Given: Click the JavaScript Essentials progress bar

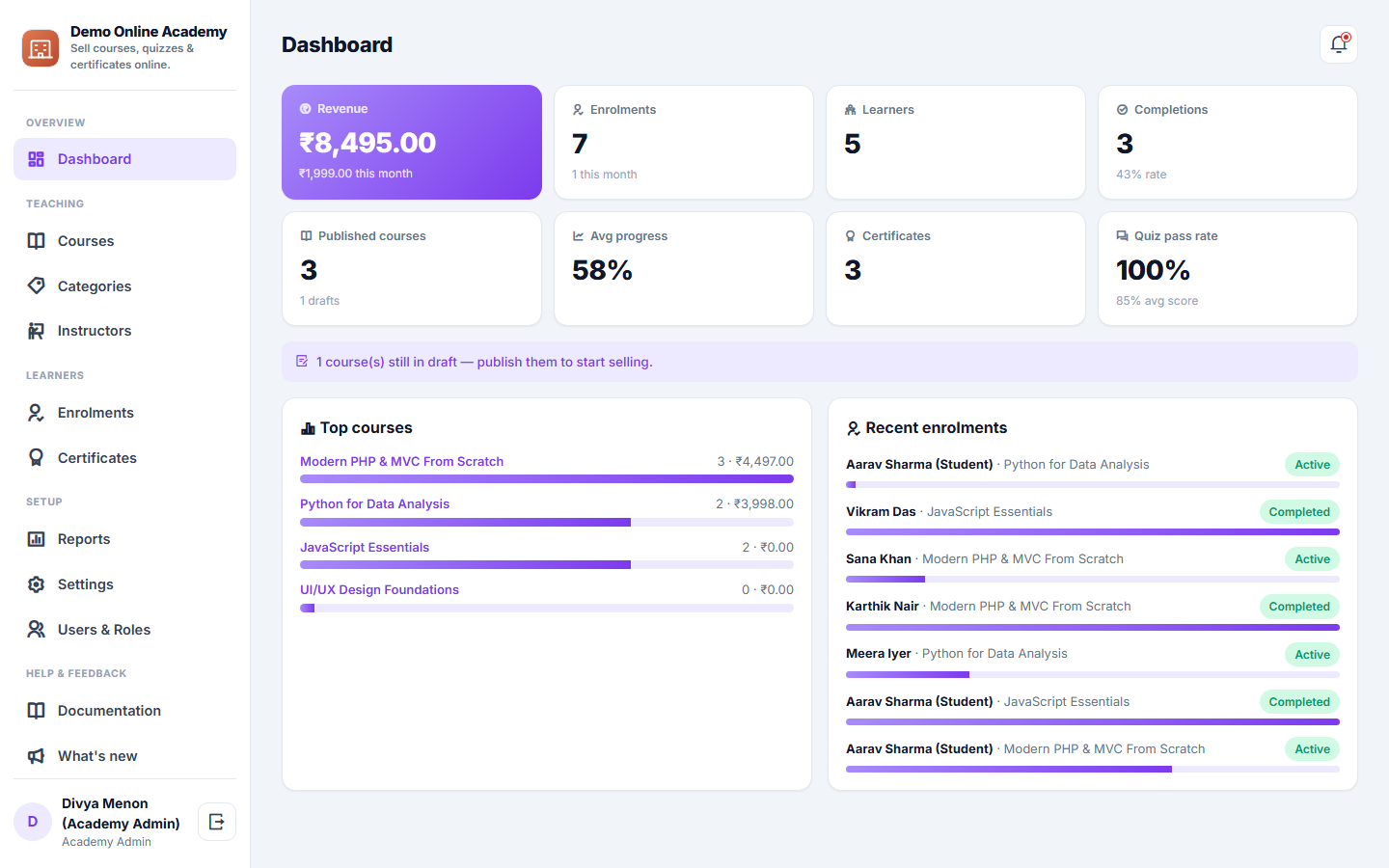Looking at the screenshot, I should point(547,565).
